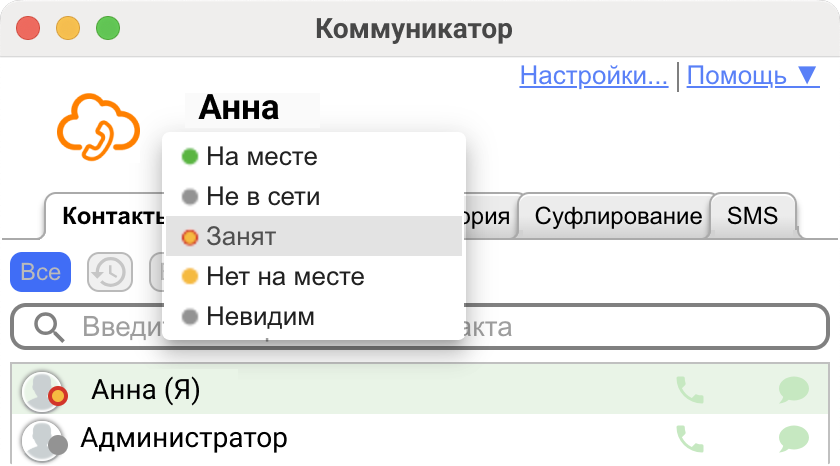
Task: Click the Анна user name status dropdown
Action: click(239, 107)
